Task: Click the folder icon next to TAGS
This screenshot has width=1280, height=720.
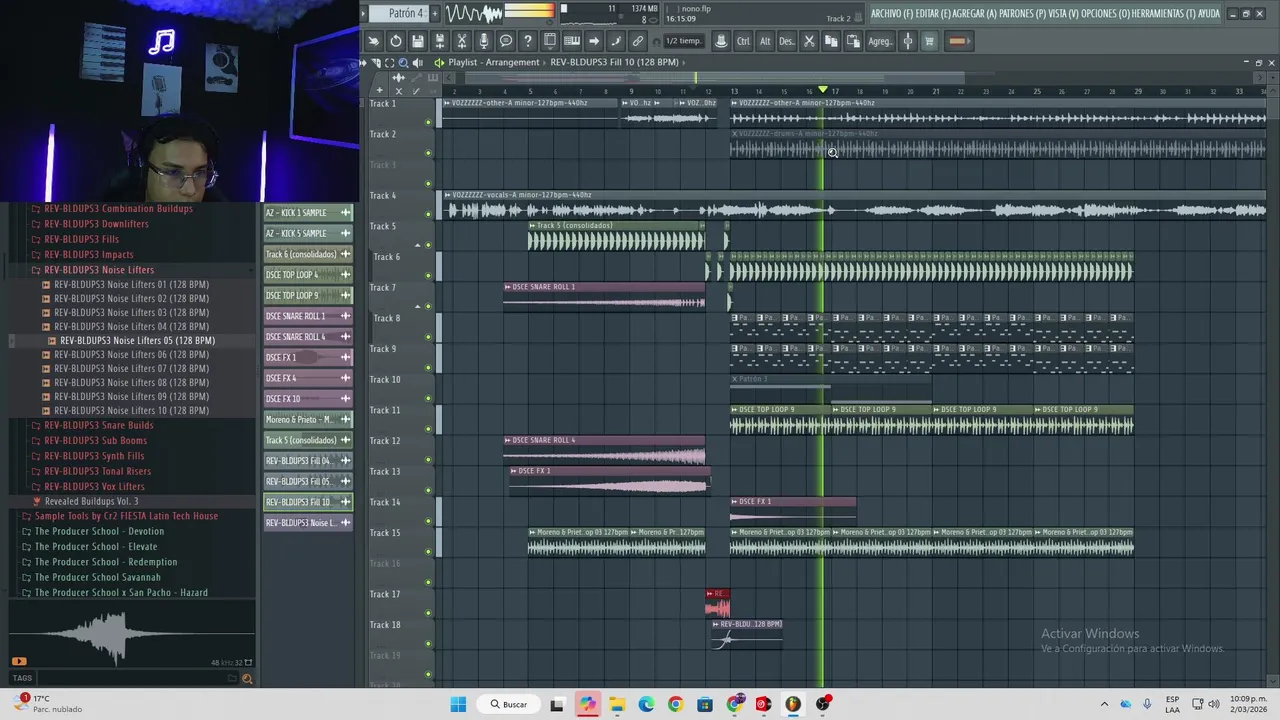Action: tap(232, 678)
